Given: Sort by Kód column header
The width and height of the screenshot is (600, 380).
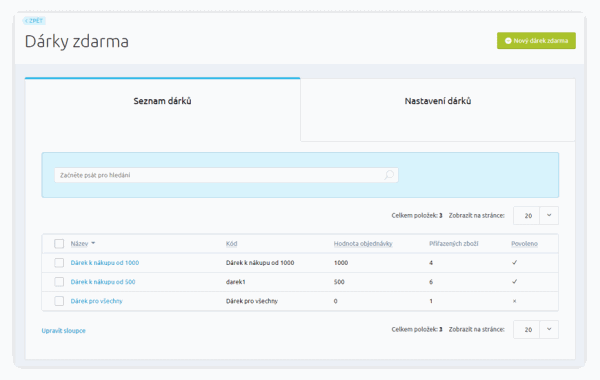Looking at the screenshot, I should (232, 244).
